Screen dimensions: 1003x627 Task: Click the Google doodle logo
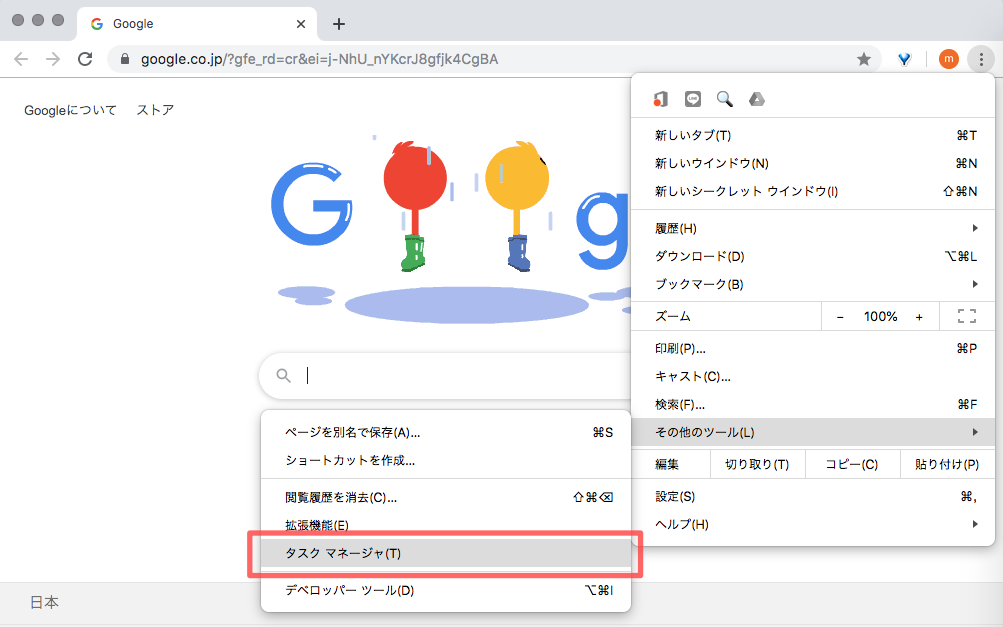pos(450,227)
